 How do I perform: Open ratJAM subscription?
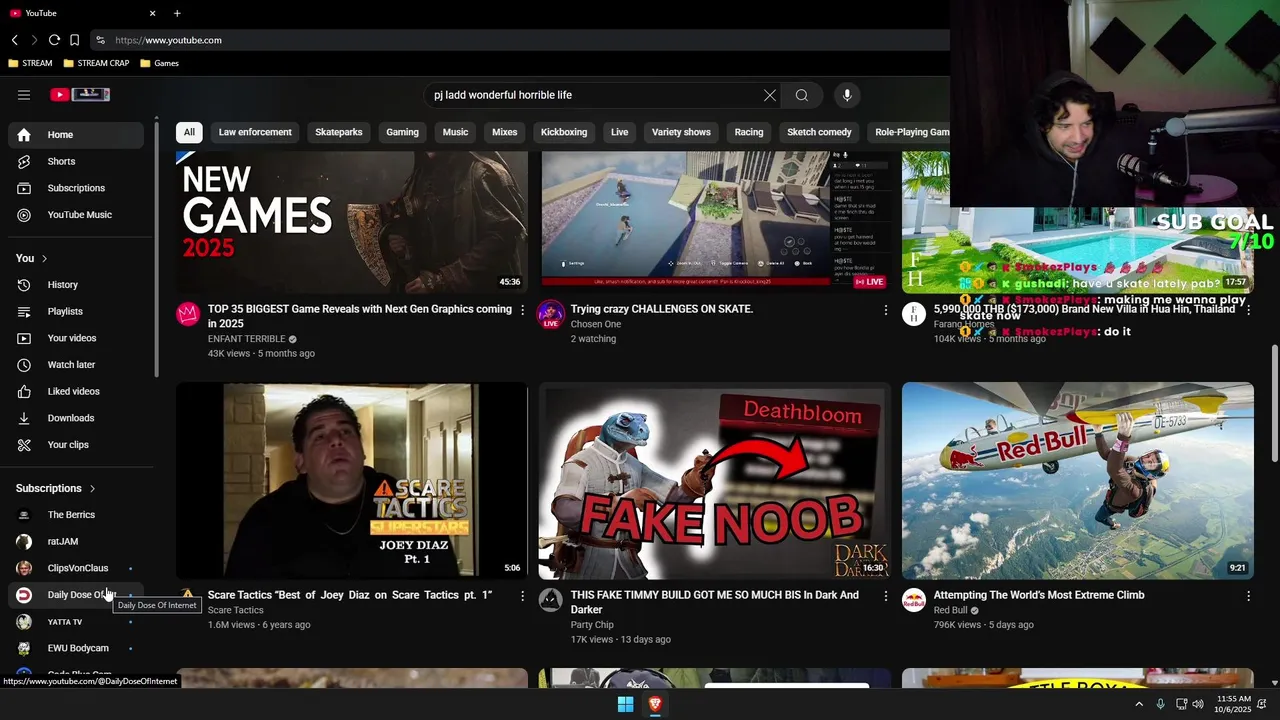(x=76, y=542)
